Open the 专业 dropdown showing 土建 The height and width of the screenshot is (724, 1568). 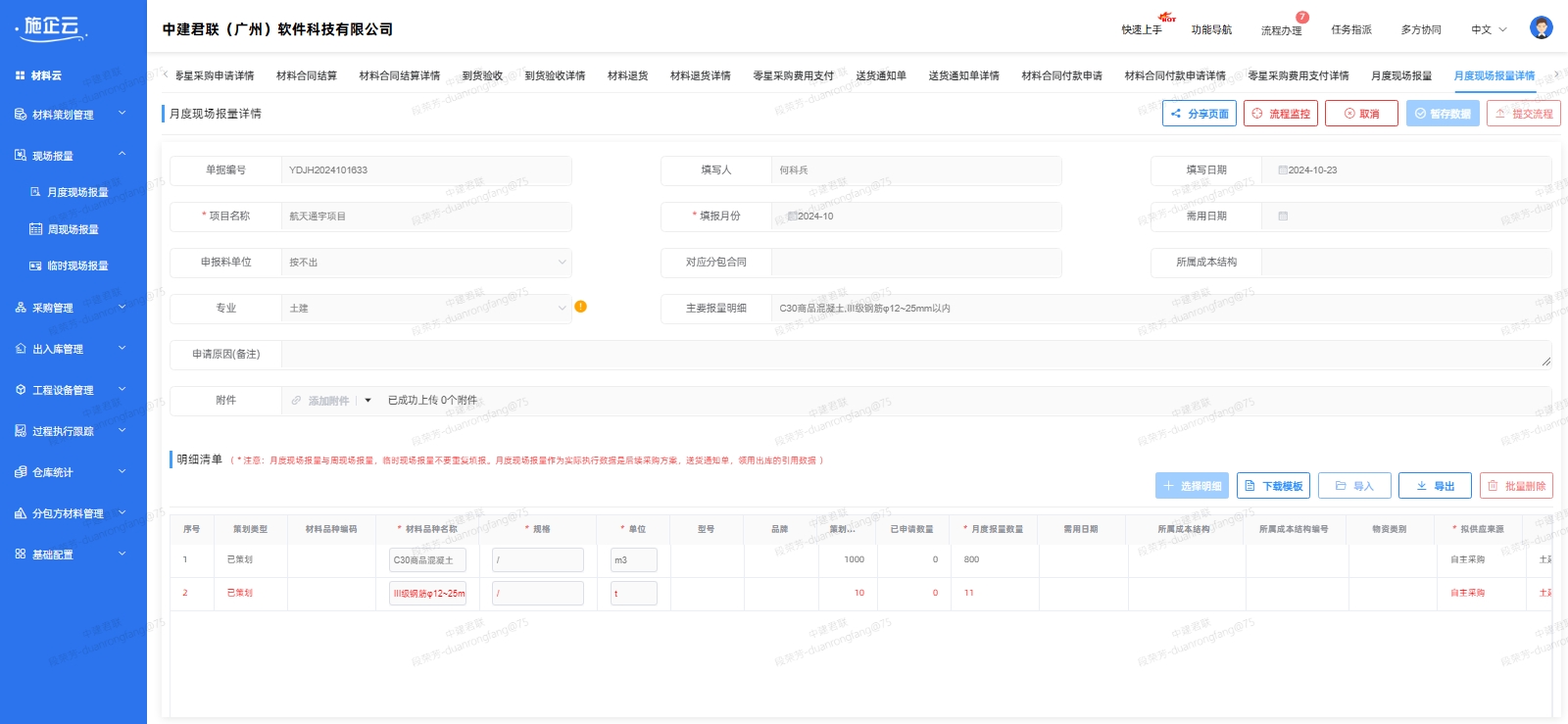click(x=426, y=309)
